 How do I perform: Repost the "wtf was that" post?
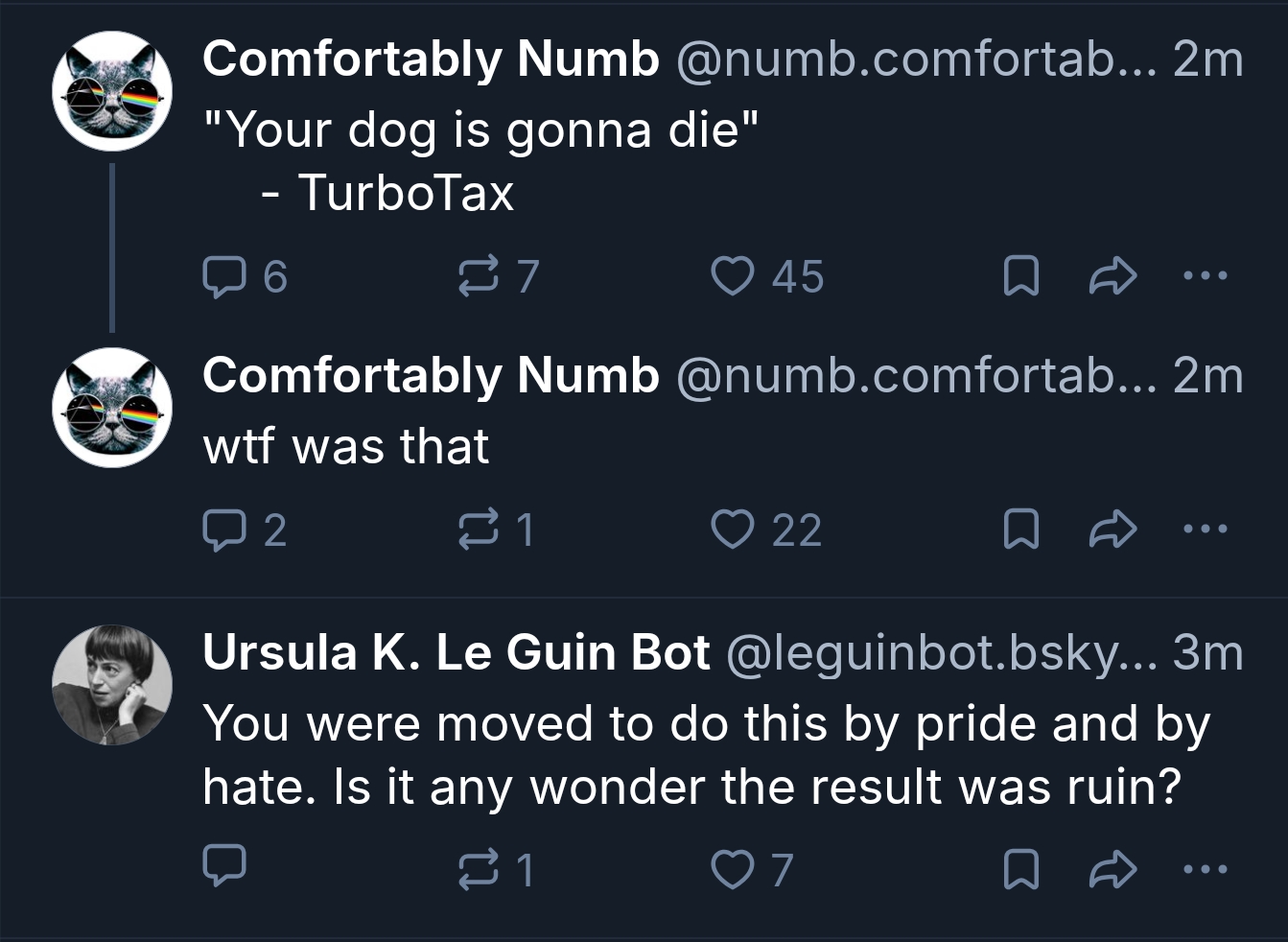pos(477,530)
